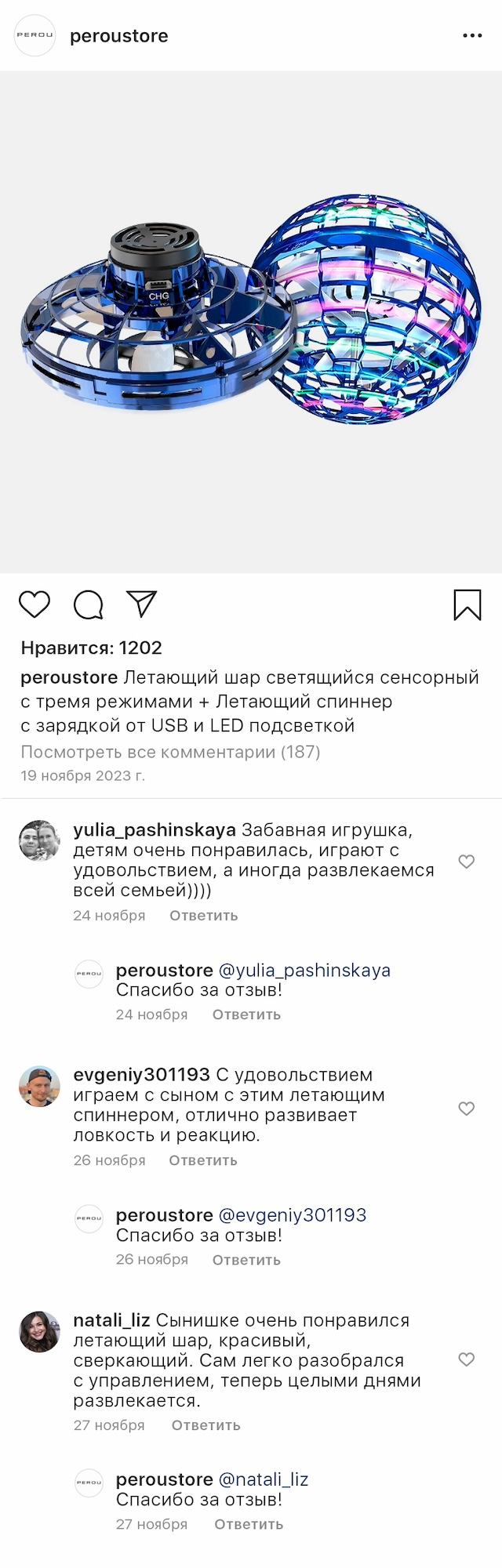Like the post with the heart icon

tap(35, 604)
